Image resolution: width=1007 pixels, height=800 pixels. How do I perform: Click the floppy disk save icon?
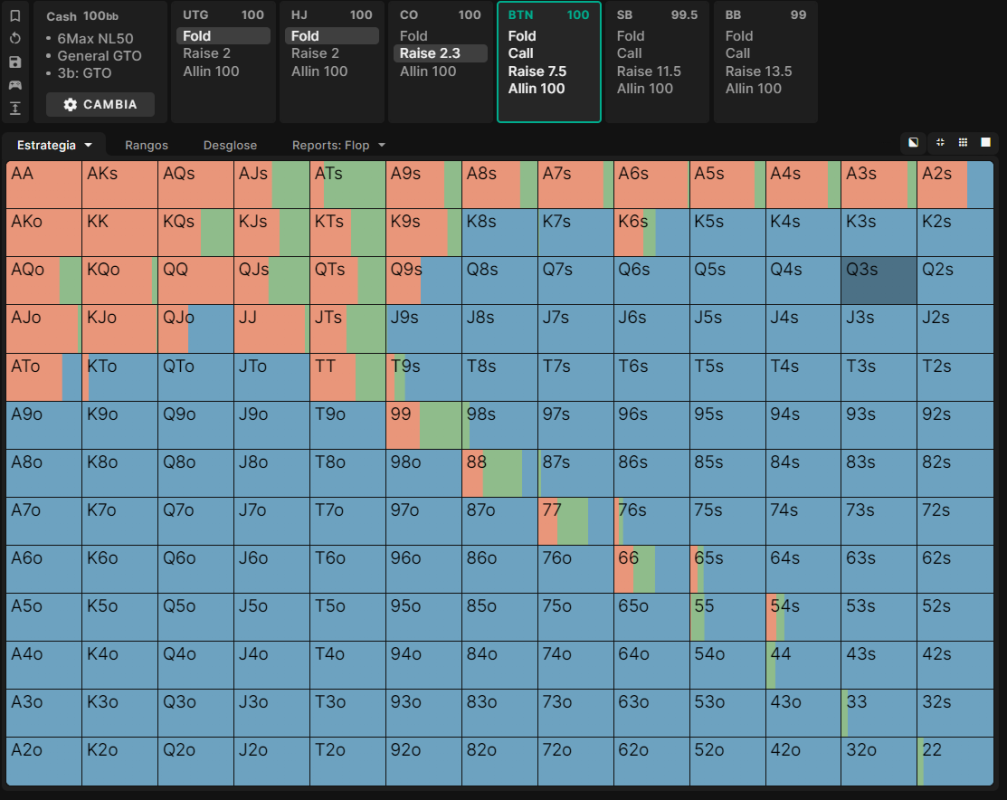(15, 62)
